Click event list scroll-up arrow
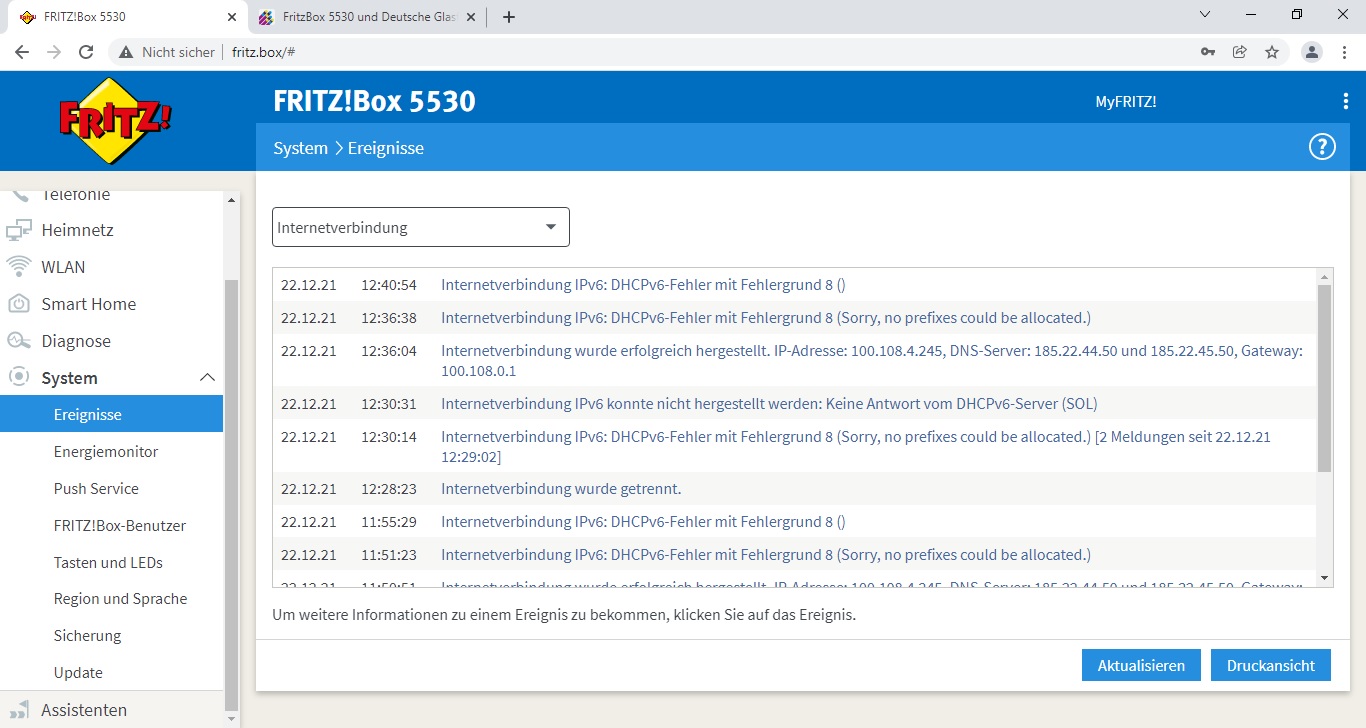Screen dimensions: 1366x728 1325,277
